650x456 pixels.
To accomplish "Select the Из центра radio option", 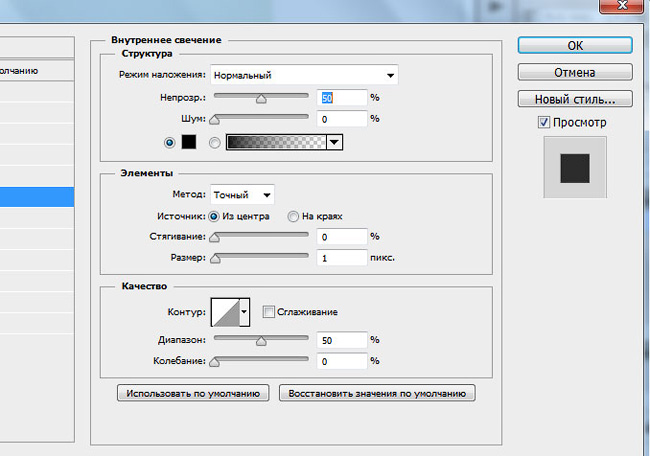I will click(213, 216).
